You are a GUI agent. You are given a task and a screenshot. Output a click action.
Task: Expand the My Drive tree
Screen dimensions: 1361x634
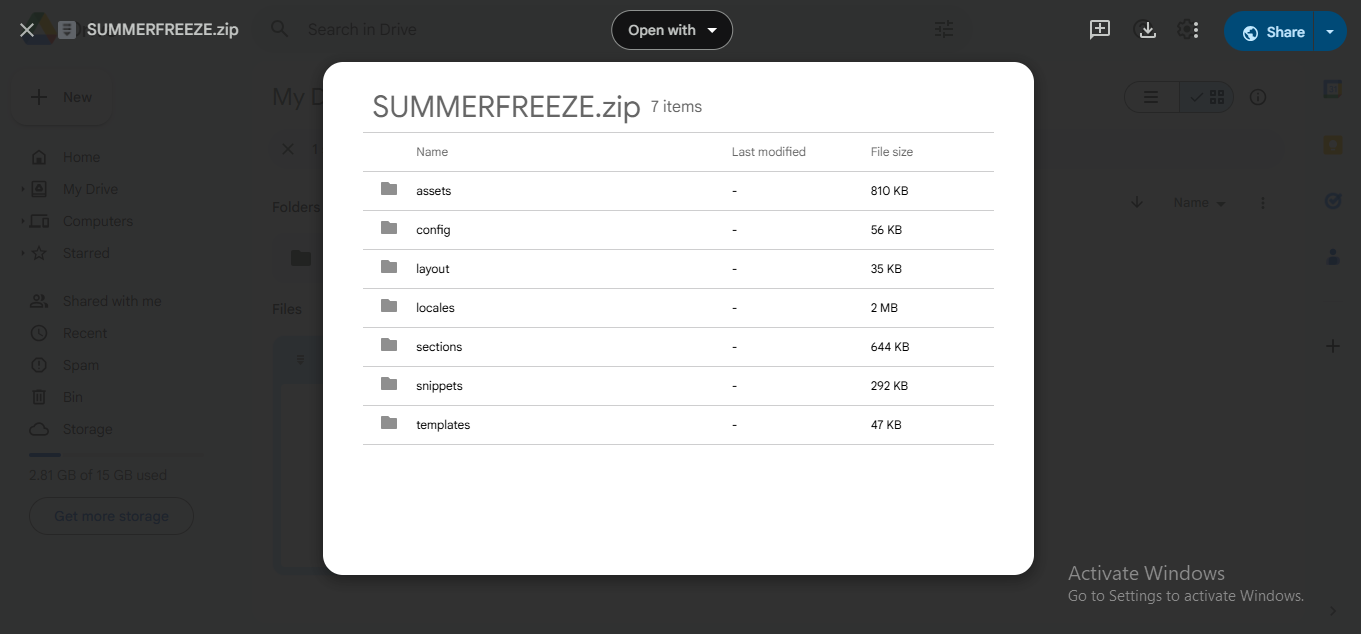[x=24, y=189]
